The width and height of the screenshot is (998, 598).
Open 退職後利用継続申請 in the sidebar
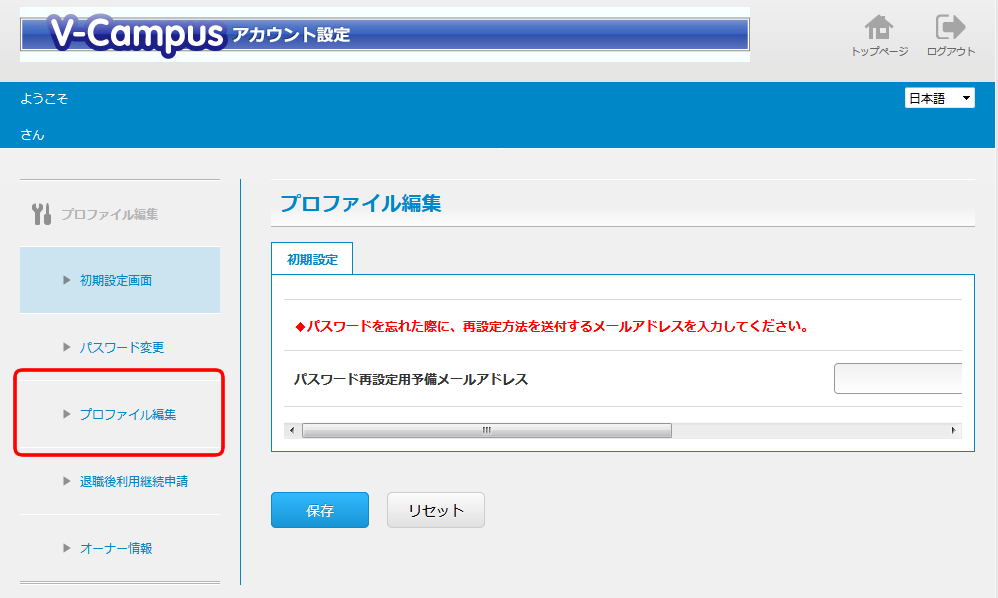click(x=134, y=482)
